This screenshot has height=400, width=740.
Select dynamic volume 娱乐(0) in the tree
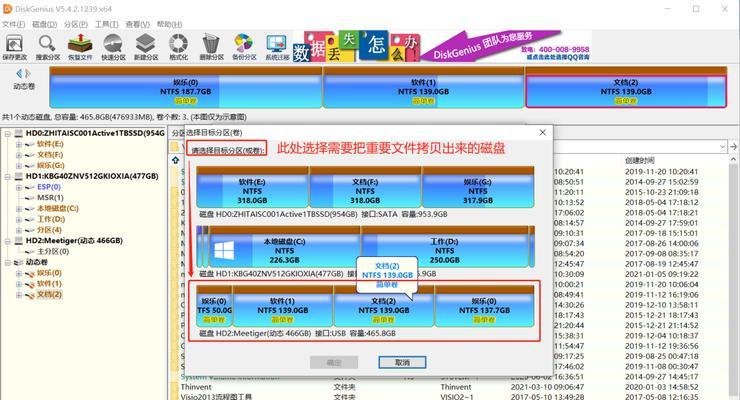[49, 273]
